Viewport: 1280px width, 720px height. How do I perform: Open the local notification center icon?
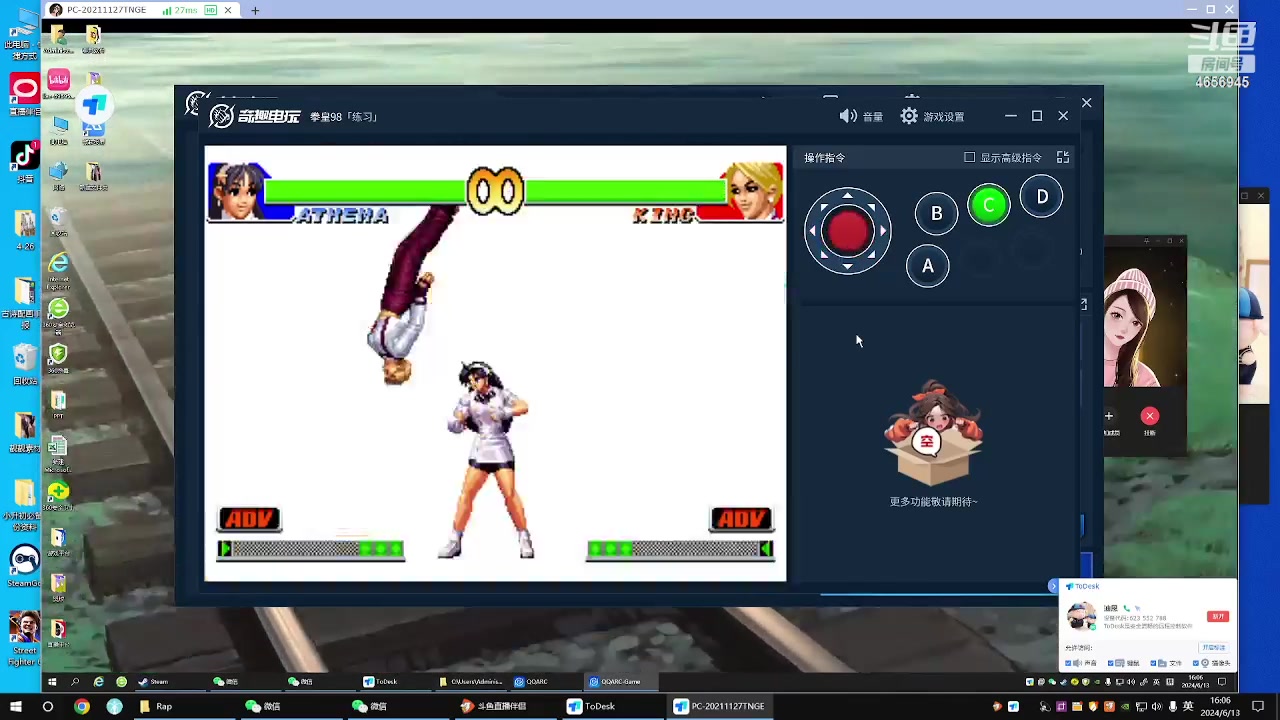(1260, 706)
